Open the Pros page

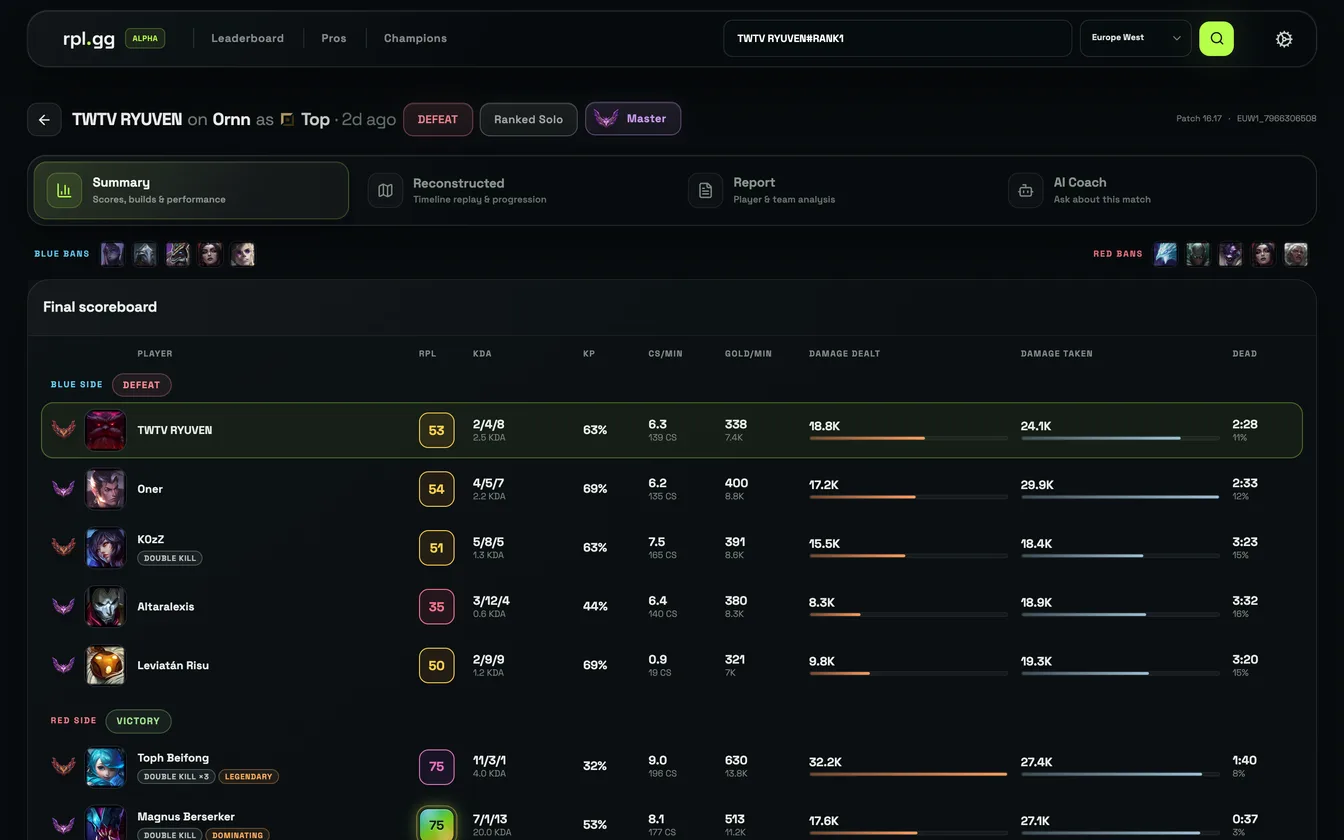click(334, 38)
